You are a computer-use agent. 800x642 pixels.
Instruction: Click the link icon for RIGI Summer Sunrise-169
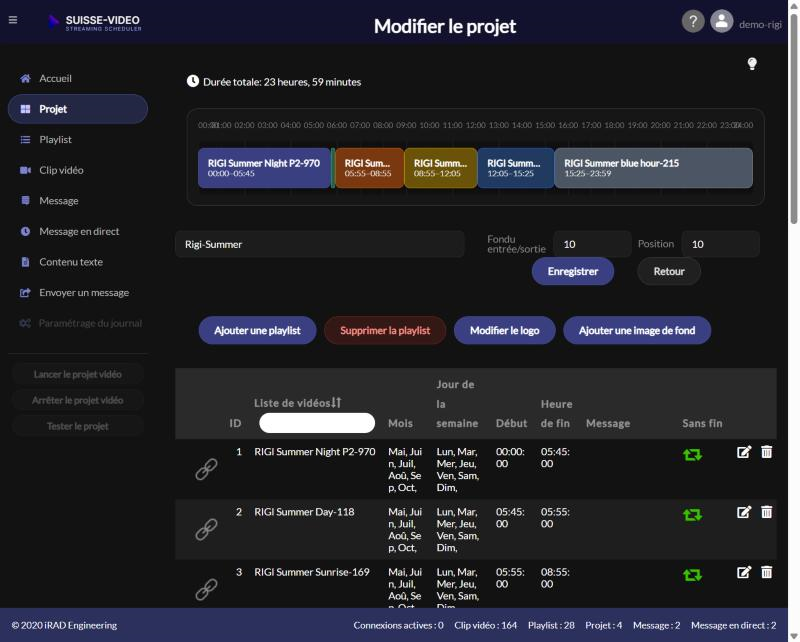pos(206,589)
